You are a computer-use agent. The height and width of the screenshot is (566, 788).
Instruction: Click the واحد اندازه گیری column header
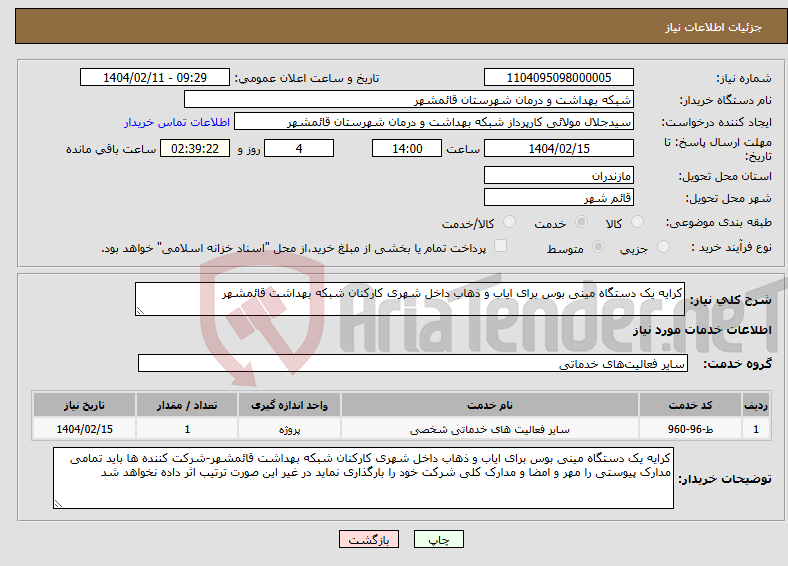tap(289, 405)
